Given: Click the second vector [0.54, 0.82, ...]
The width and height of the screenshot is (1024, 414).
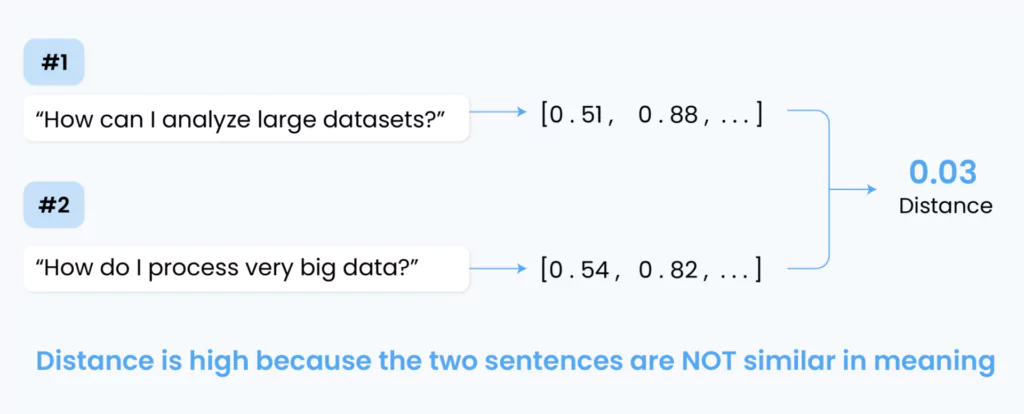Looking at the screenshot, I should [x=651, y=269].
